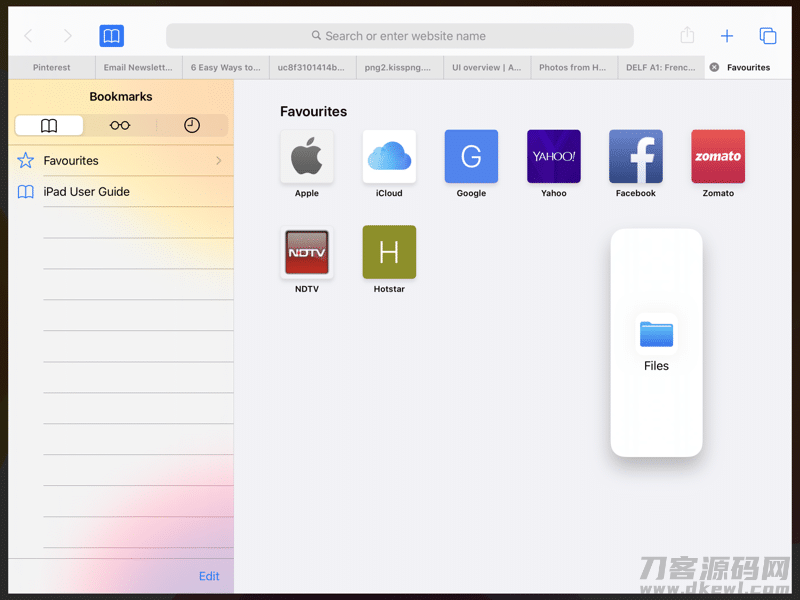Click the book icon beside iPad User Guide
This screenshot has width=800, height=600.
[x=26, y=192]
